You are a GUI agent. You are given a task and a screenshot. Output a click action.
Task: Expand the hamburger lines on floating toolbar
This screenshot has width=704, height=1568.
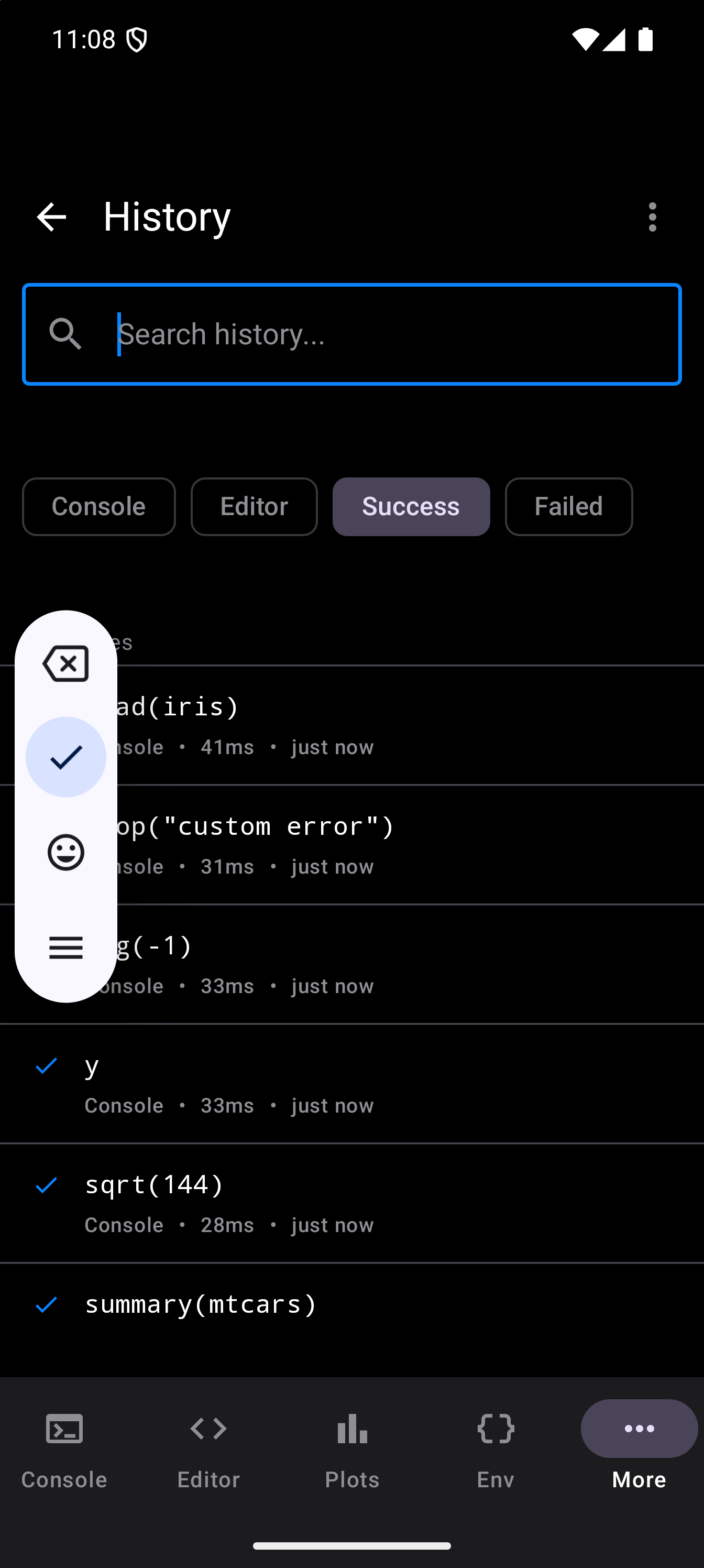[x=65, y=947]
